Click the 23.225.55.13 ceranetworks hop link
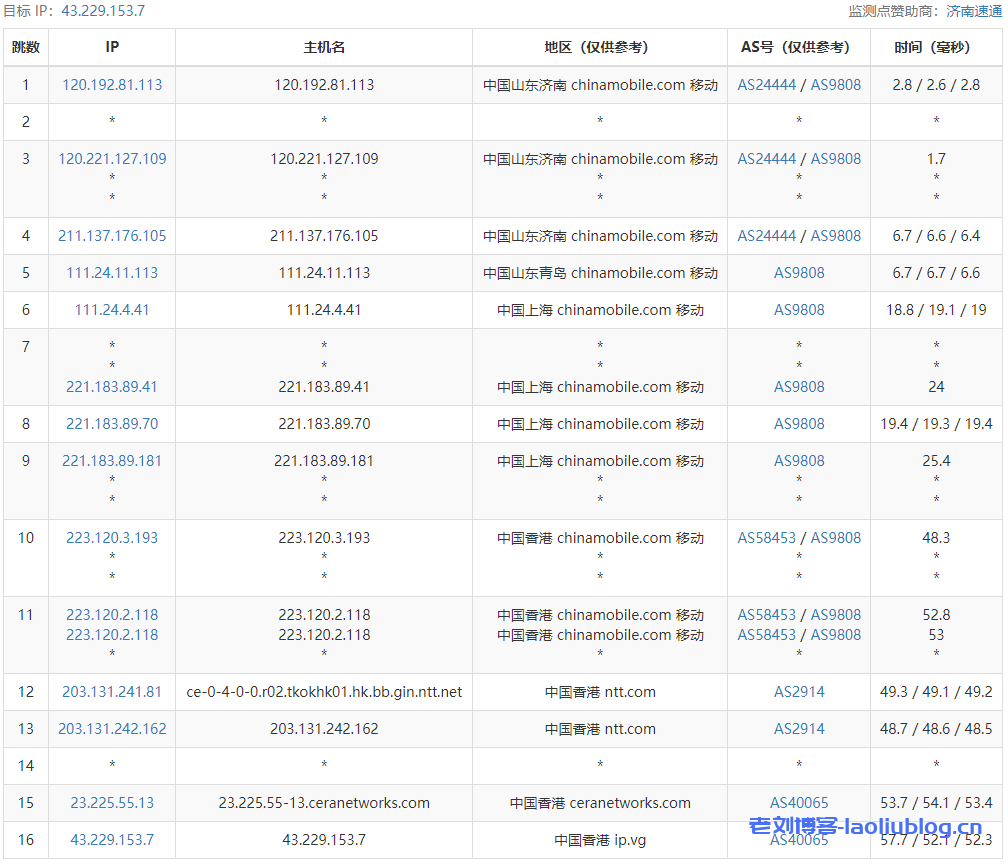 [110, 802]
